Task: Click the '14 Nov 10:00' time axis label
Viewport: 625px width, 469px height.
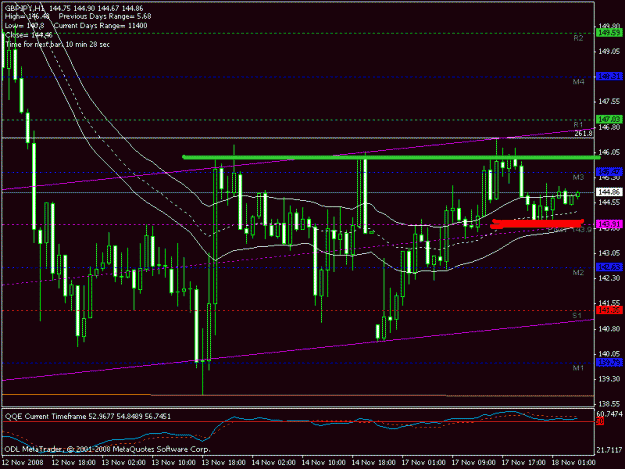Action: point(324,463)
